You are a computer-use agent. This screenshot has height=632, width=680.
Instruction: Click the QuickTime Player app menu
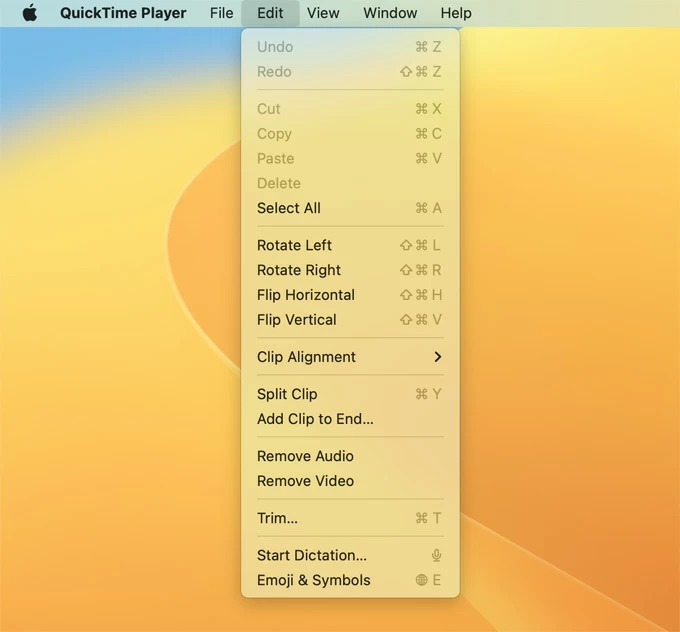pyautogui.click(x=123, y=13)
